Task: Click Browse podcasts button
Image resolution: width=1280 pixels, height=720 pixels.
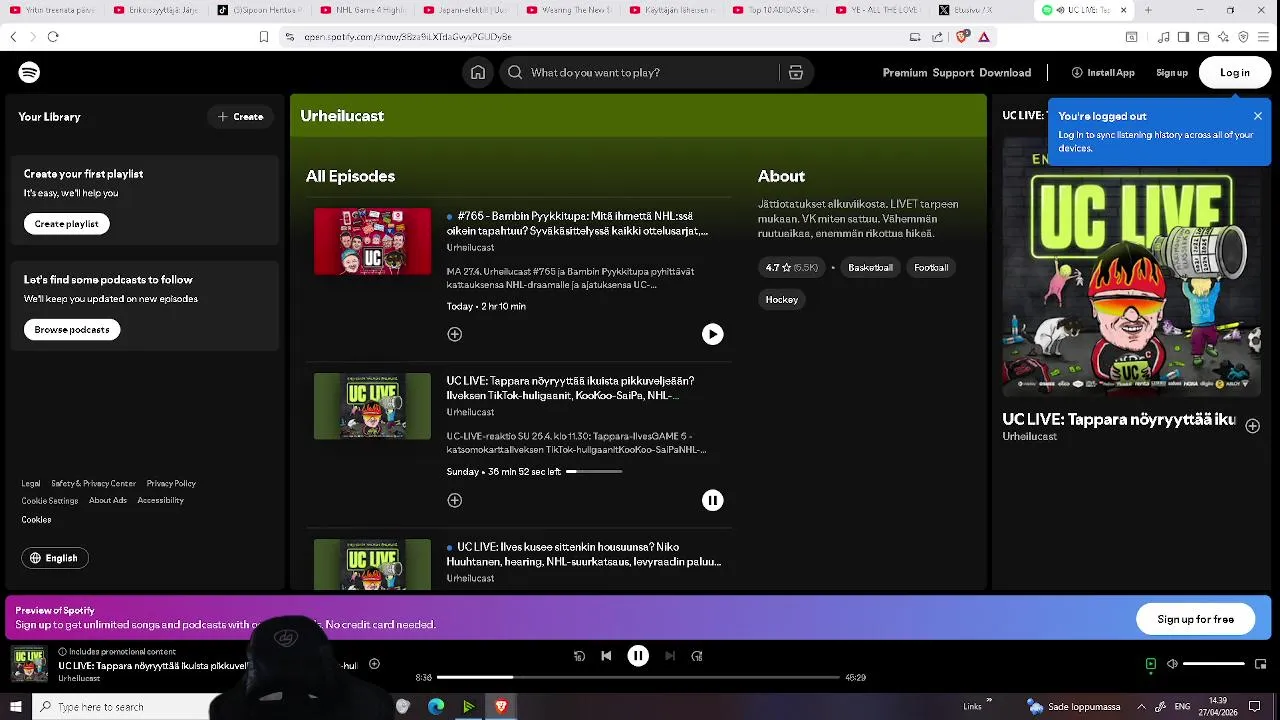Action: click(x=72, y=330)
